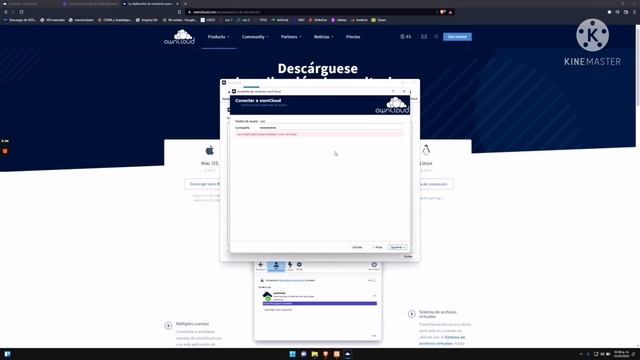Viewport: 640px width, 360px height.
Task: Open the ownCloud taskbar icon
Action: (x=347, y=354)
